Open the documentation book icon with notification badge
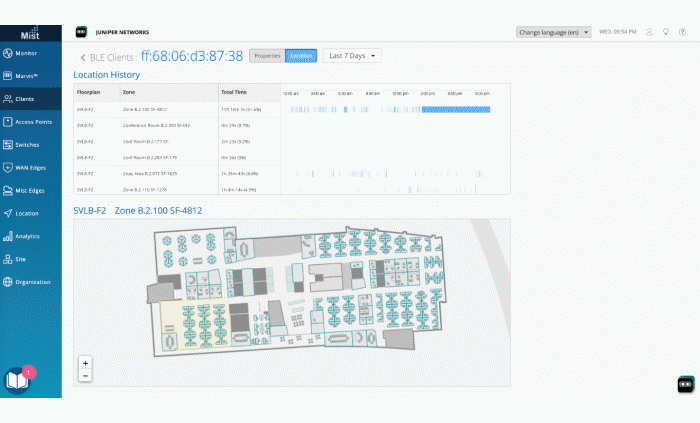 (17, 381)
